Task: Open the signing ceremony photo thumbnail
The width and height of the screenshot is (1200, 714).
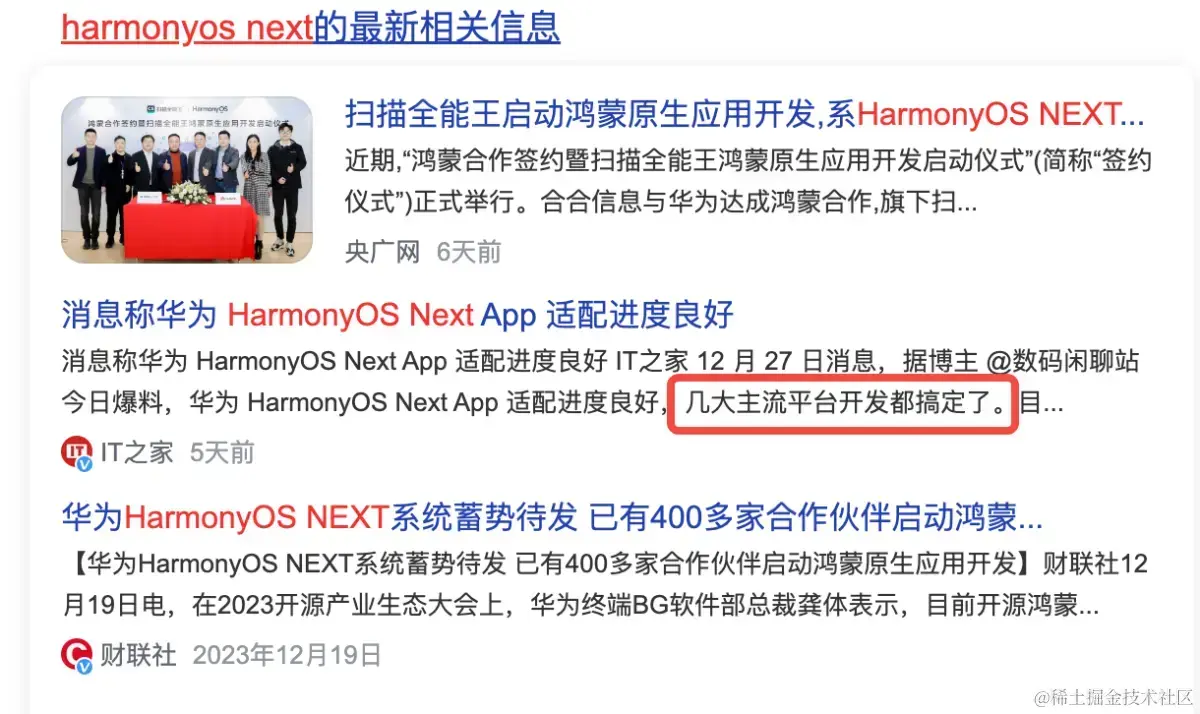Action: 187,180
